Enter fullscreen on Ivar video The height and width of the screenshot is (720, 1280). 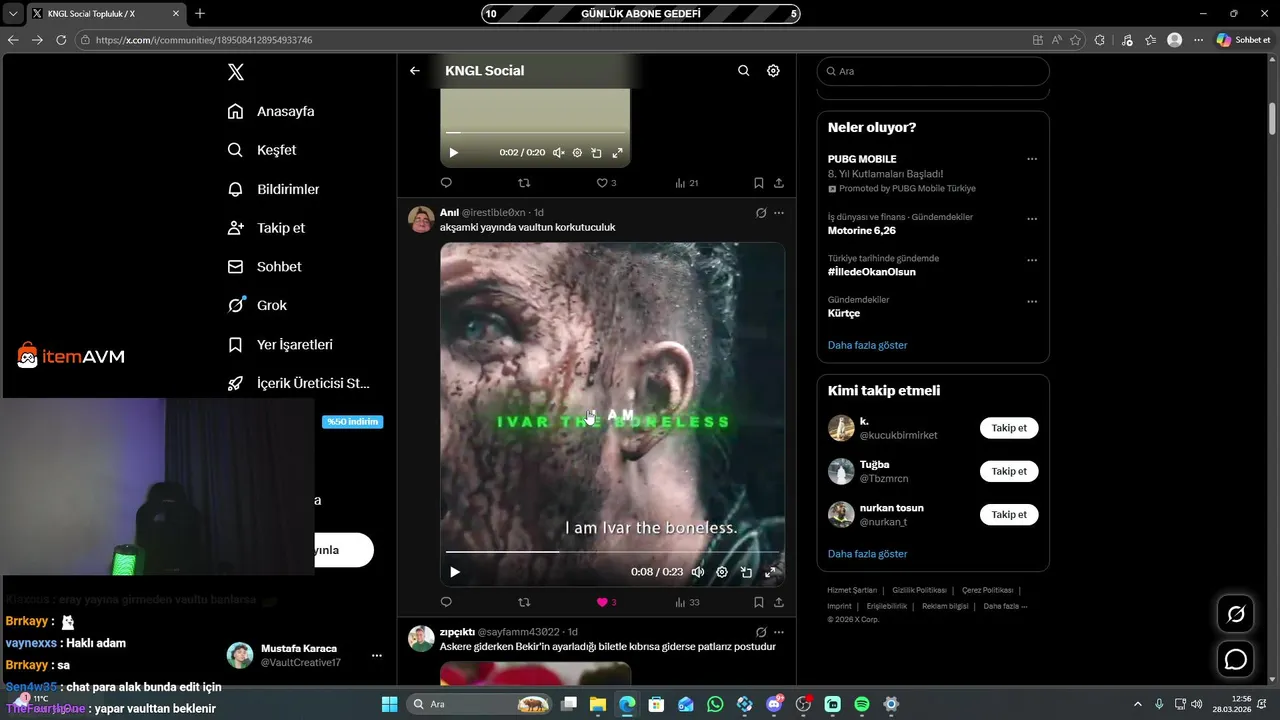click(770, 572)
